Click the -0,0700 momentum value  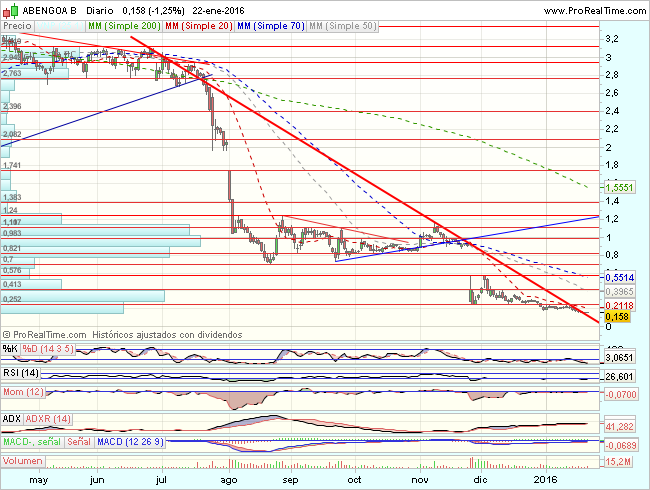coord(621,394)
